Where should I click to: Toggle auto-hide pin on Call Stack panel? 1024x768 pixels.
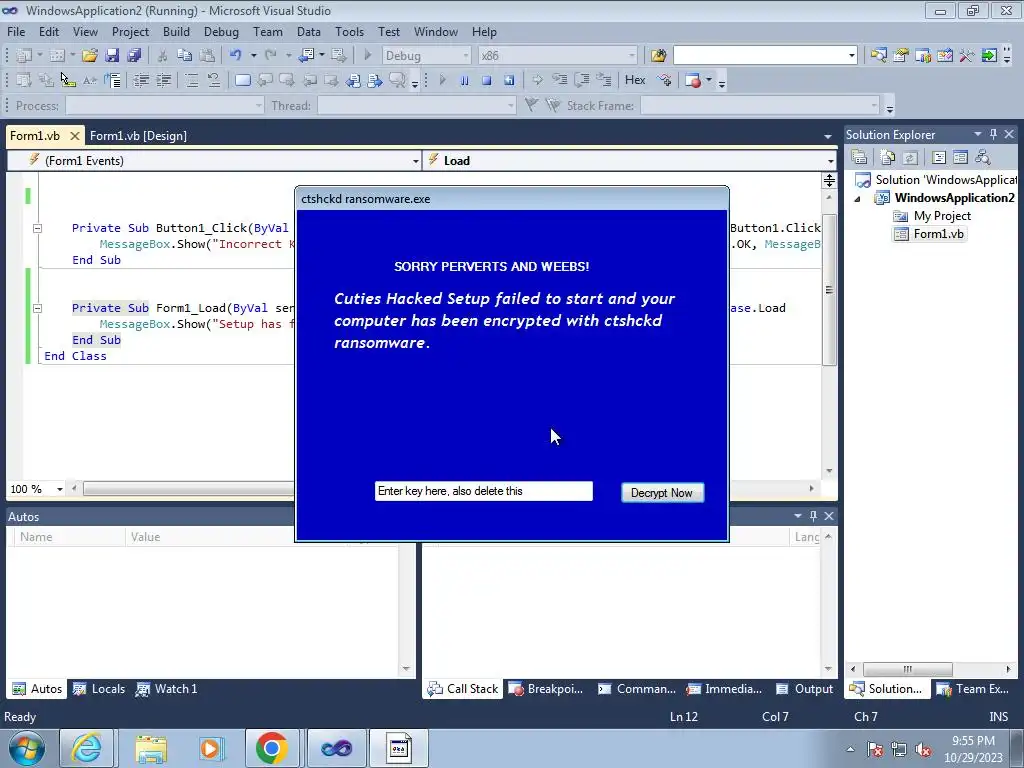813,516
